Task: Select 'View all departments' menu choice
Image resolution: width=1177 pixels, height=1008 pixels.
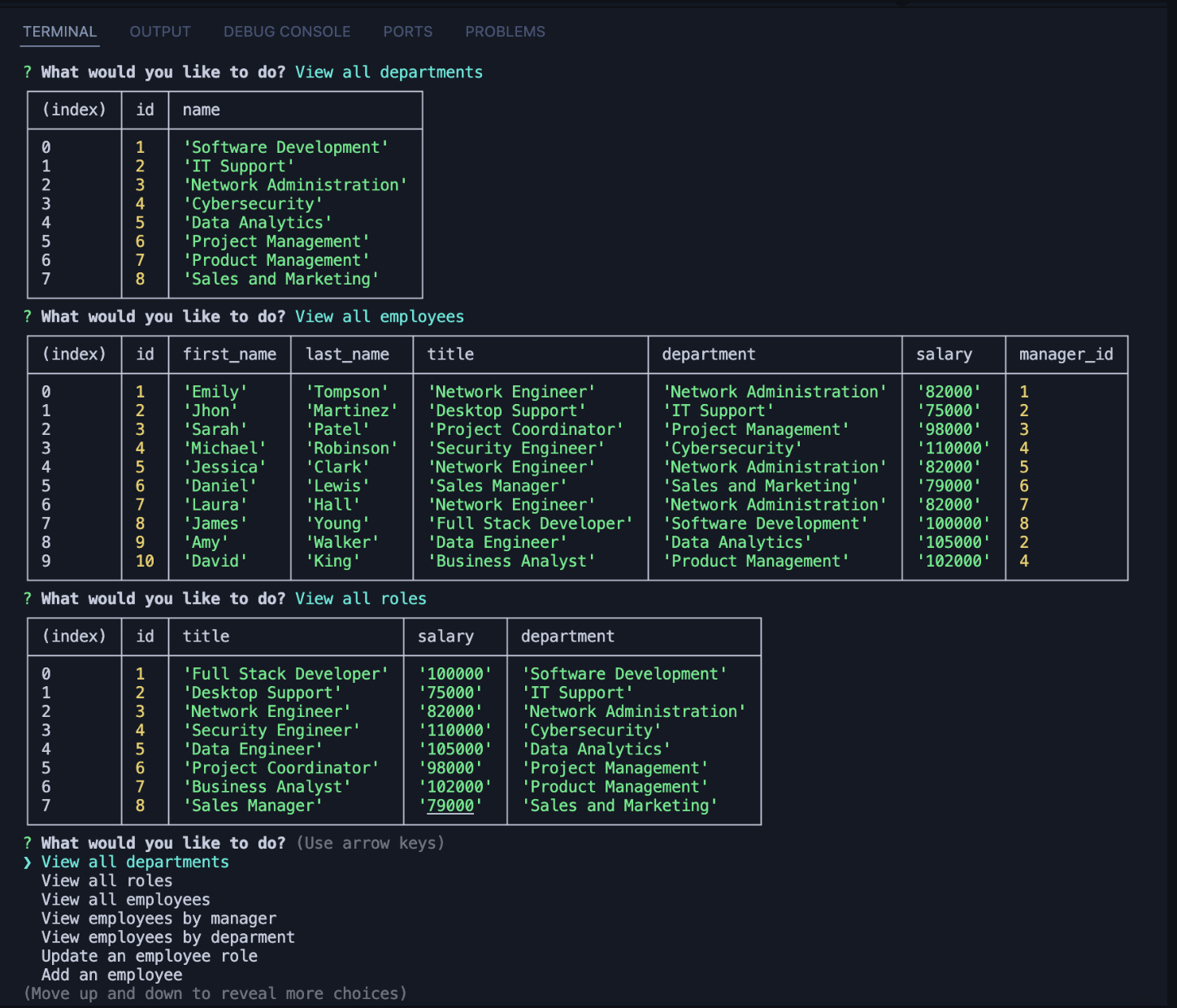Action: click(x=135, y=862)
